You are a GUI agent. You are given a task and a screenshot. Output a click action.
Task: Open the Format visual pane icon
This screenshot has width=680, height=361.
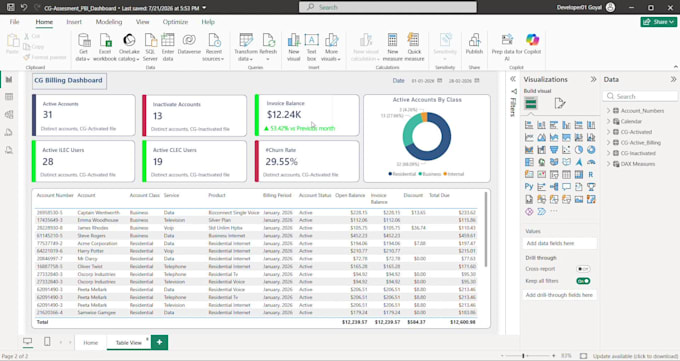click(x=560, y=103)
